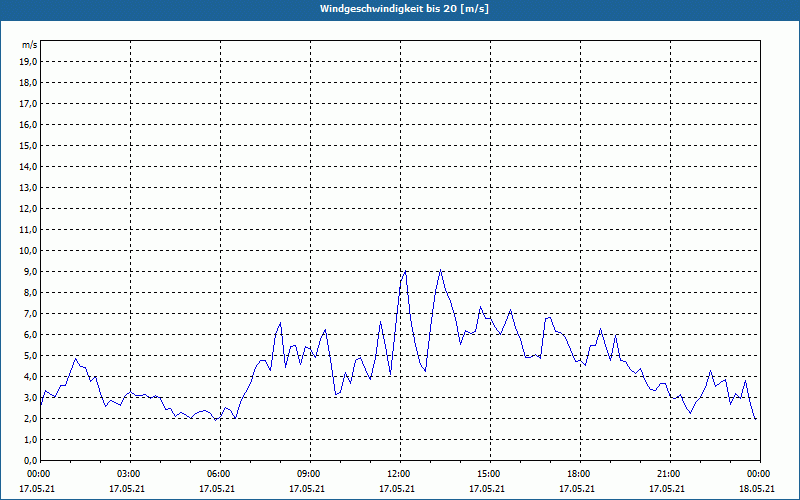Pick the "17.05.21" date beneath "18:00"
Viewport: 800px width, 500px height.
click(x=577, y=488)
